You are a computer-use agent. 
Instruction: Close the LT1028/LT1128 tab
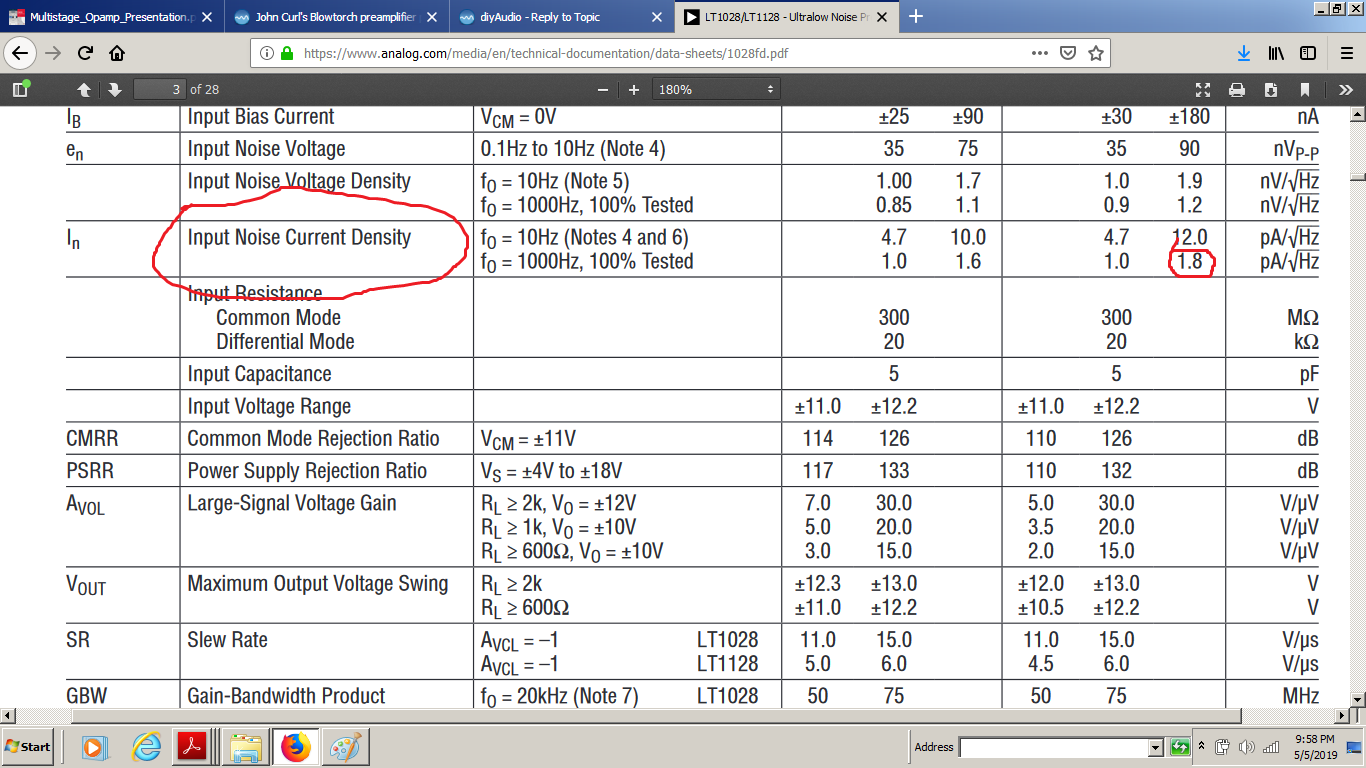pos(882,17)
